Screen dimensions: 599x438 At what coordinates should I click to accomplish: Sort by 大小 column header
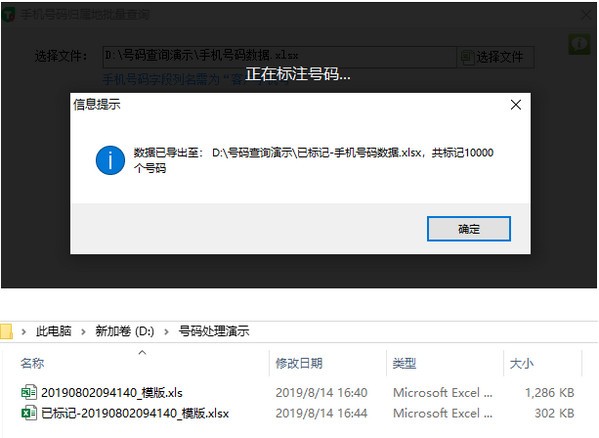[x=521, y=363]
